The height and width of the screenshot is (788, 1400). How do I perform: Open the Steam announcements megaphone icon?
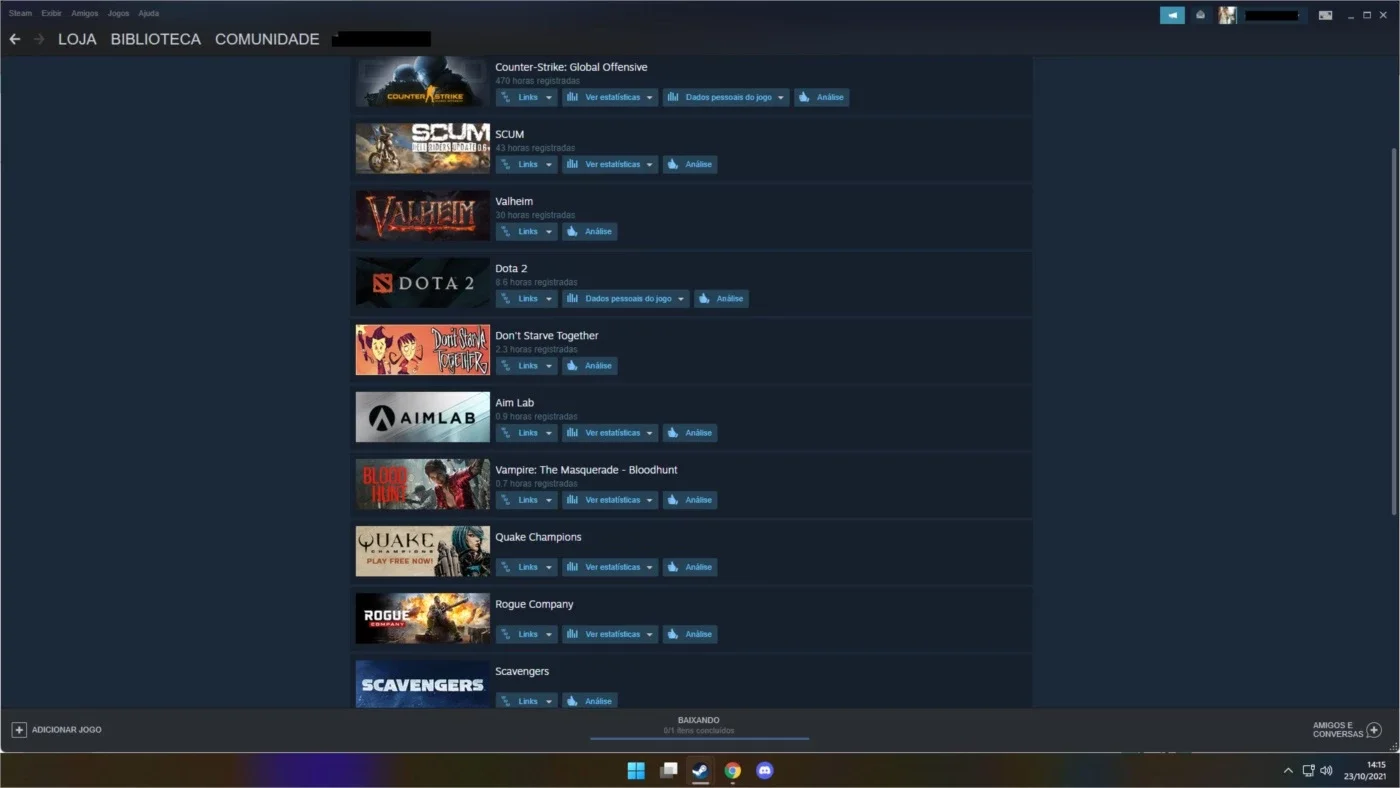[x=1172, y=15]
